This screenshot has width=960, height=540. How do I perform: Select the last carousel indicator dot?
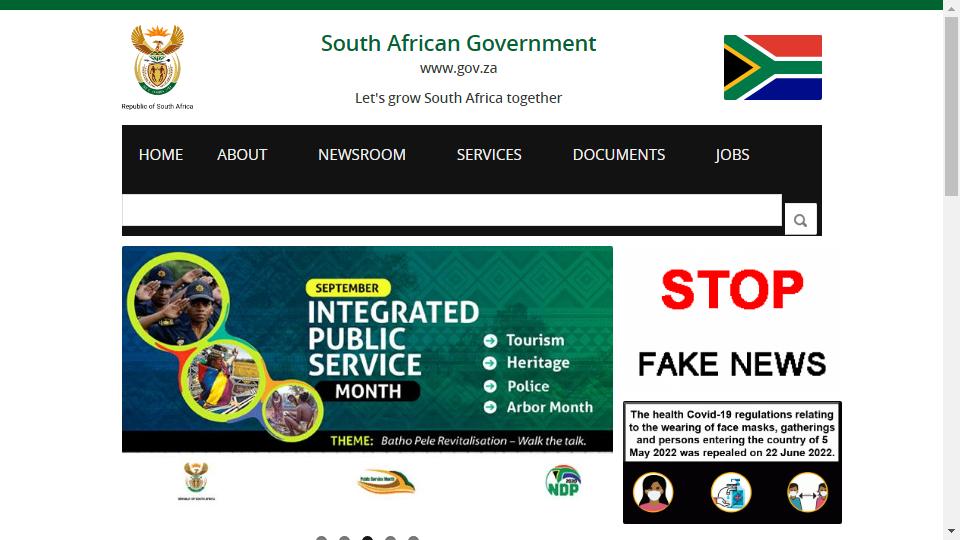413,538
